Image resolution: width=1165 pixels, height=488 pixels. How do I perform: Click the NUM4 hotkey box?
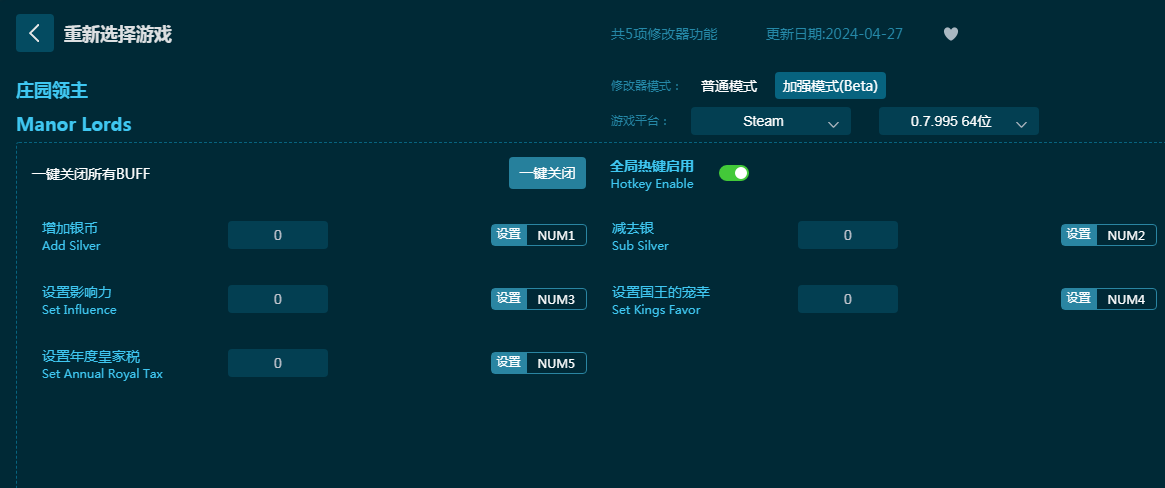[x=1126, y=299]
